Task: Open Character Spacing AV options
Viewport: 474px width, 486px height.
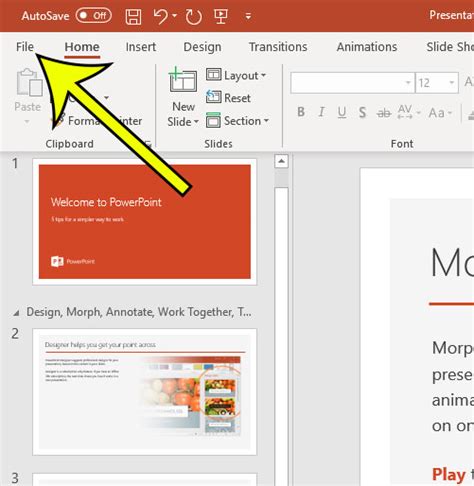Action: [408, 112]
